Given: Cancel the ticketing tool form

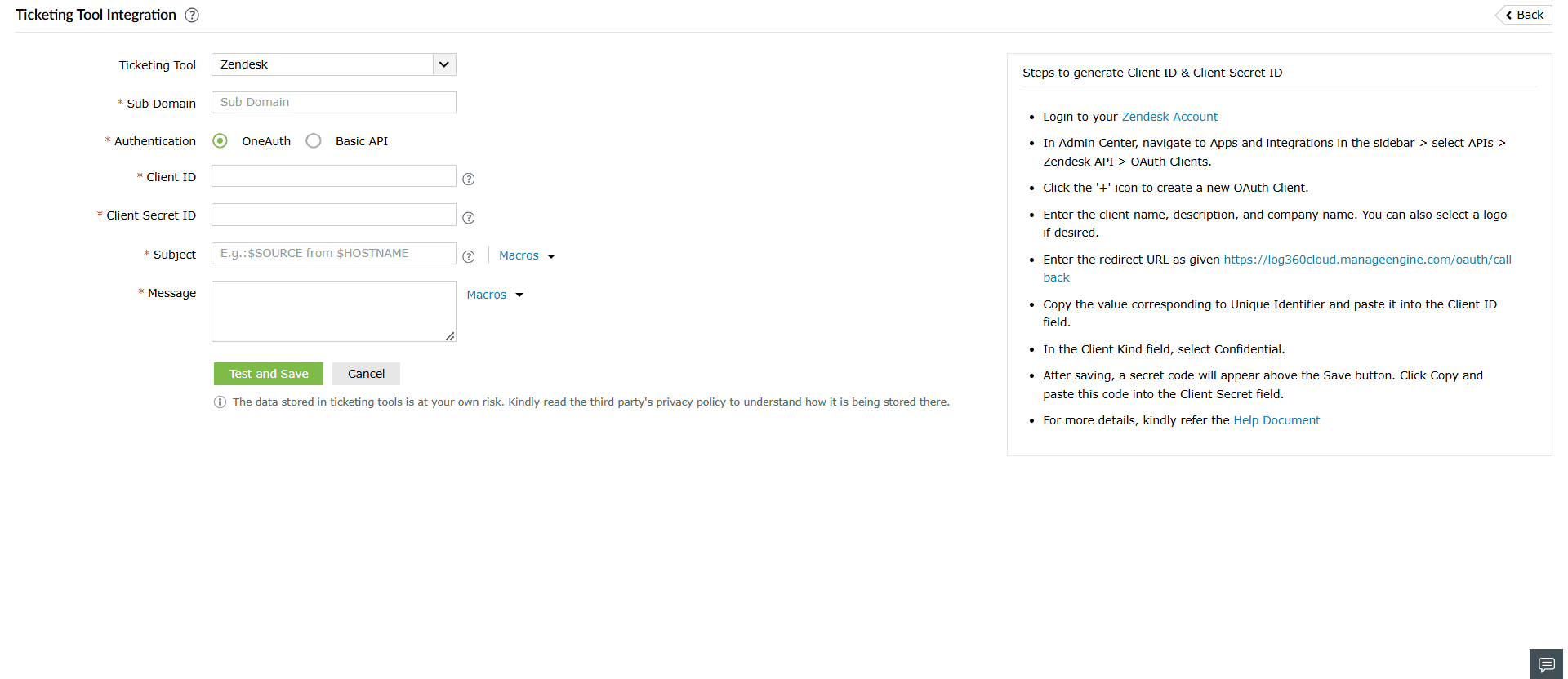Looking at the screenshot, I should [x=366, y=374].
